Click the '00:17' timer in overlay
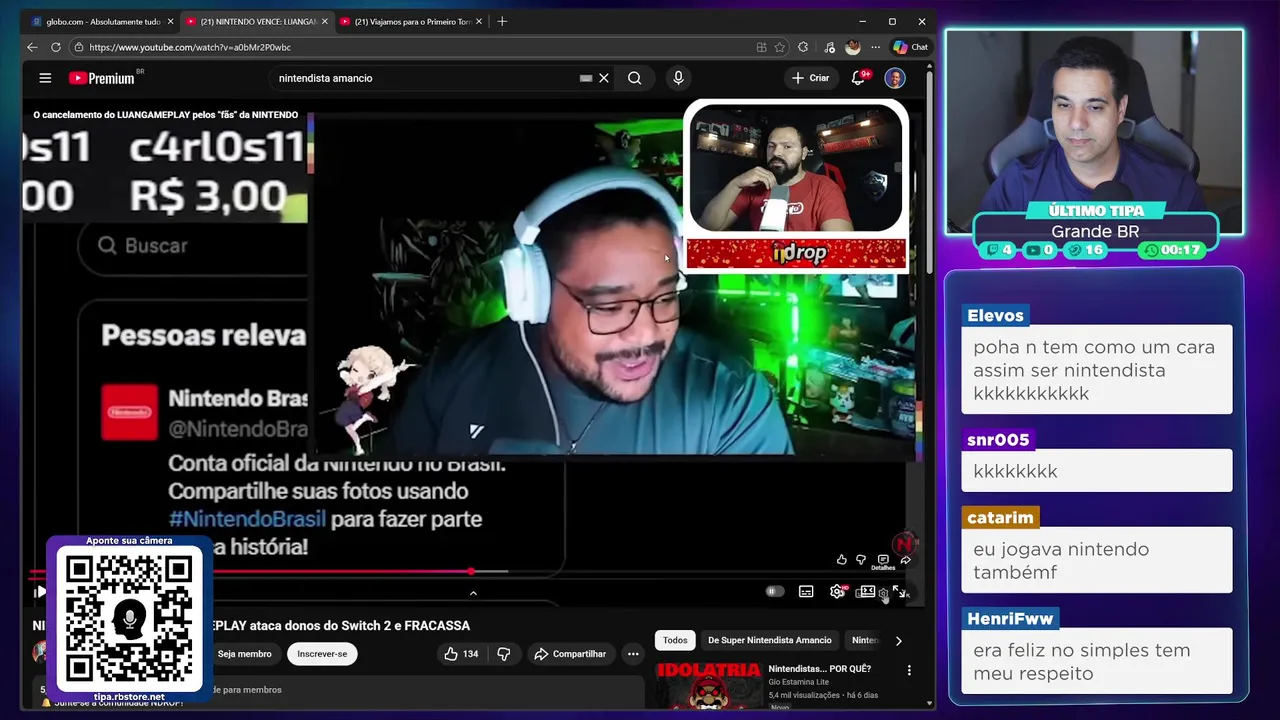 tap(1172, 250)
